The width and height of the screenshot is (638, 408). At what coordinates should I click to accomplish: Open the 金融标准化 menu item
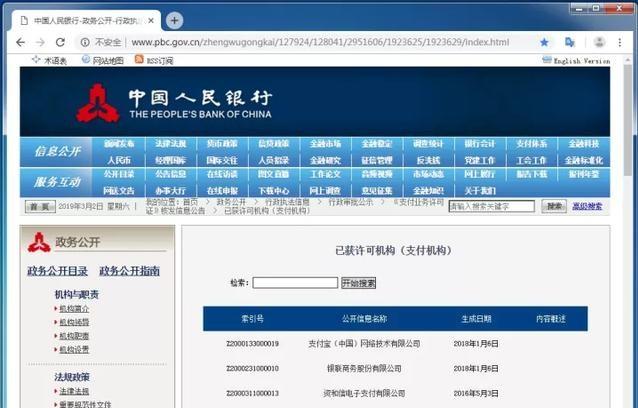coord(583,160)
